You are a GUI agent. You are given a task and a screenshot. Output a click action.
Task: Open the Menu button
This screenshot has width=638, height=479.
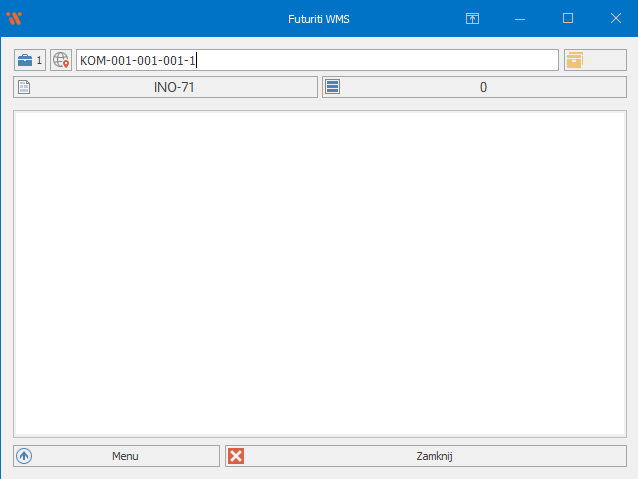[125, 456]
